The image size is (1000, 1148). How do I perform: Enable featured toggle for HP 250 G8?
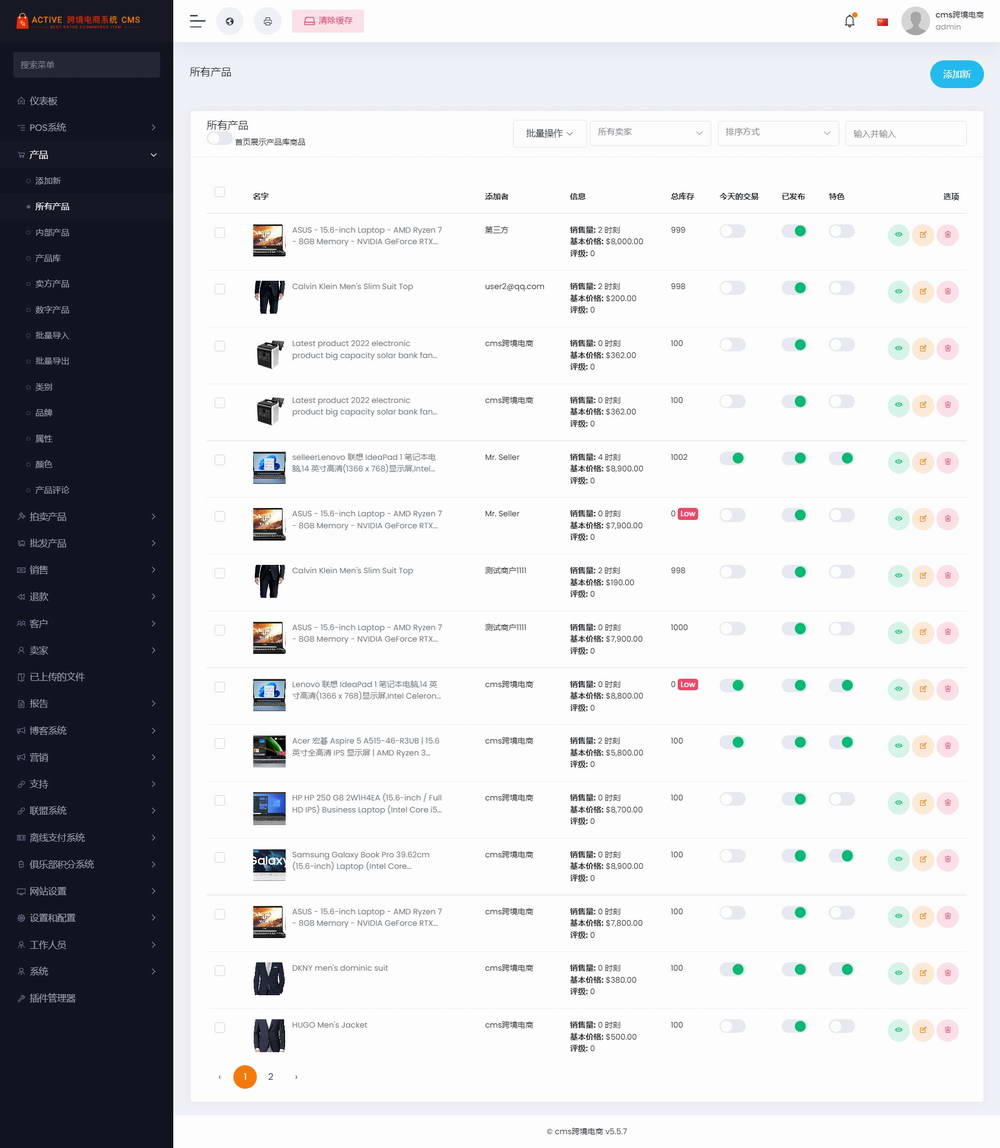[x=842, y=799]
